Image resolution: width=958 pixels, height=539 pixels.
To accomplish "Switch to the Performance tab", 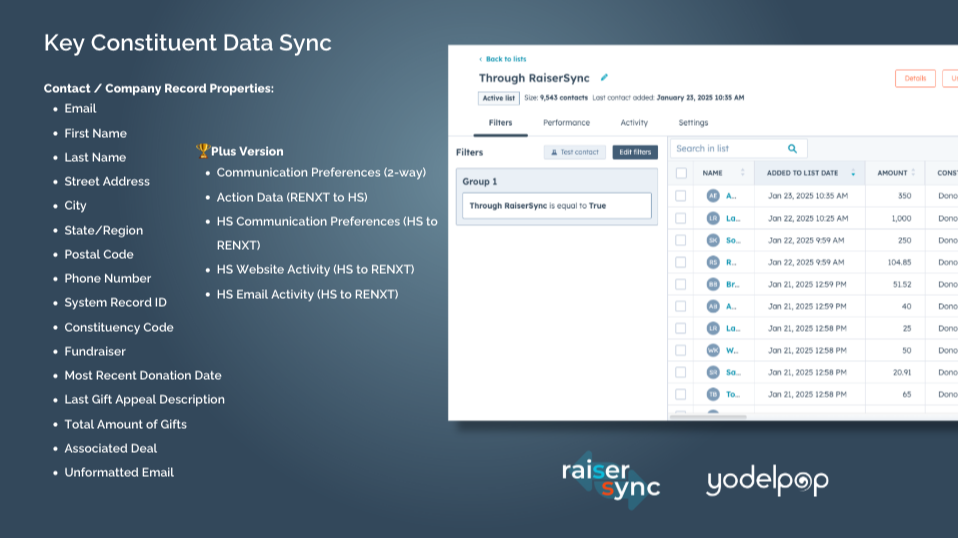I will 566,123.
